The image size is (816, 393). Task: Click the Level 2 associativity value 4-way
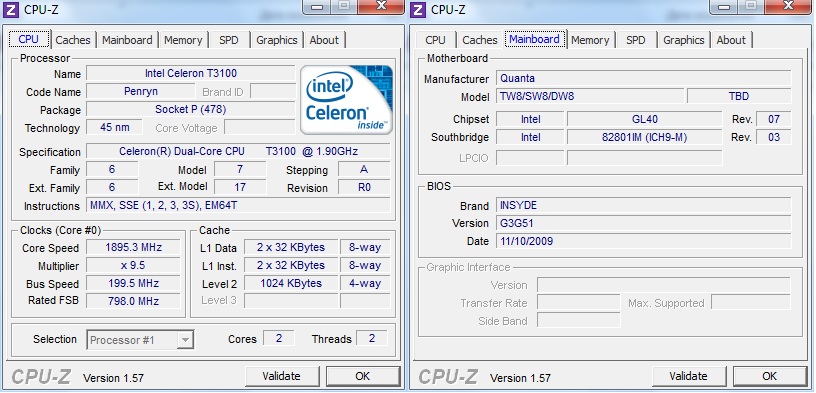click(x=365, y=283)
